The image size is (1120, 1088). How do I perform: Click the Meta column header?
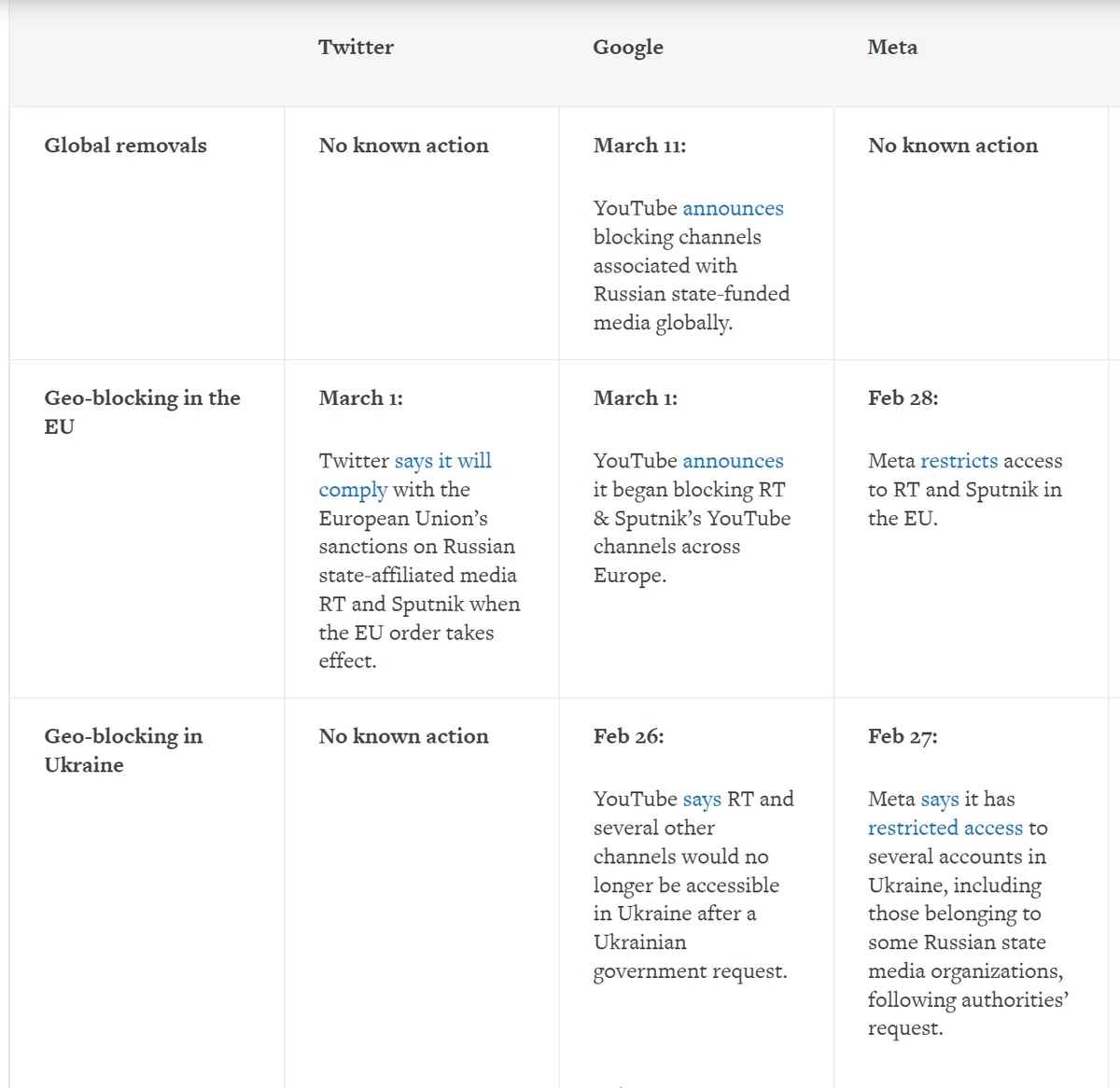pyautogui.click(x=892, y=47)
